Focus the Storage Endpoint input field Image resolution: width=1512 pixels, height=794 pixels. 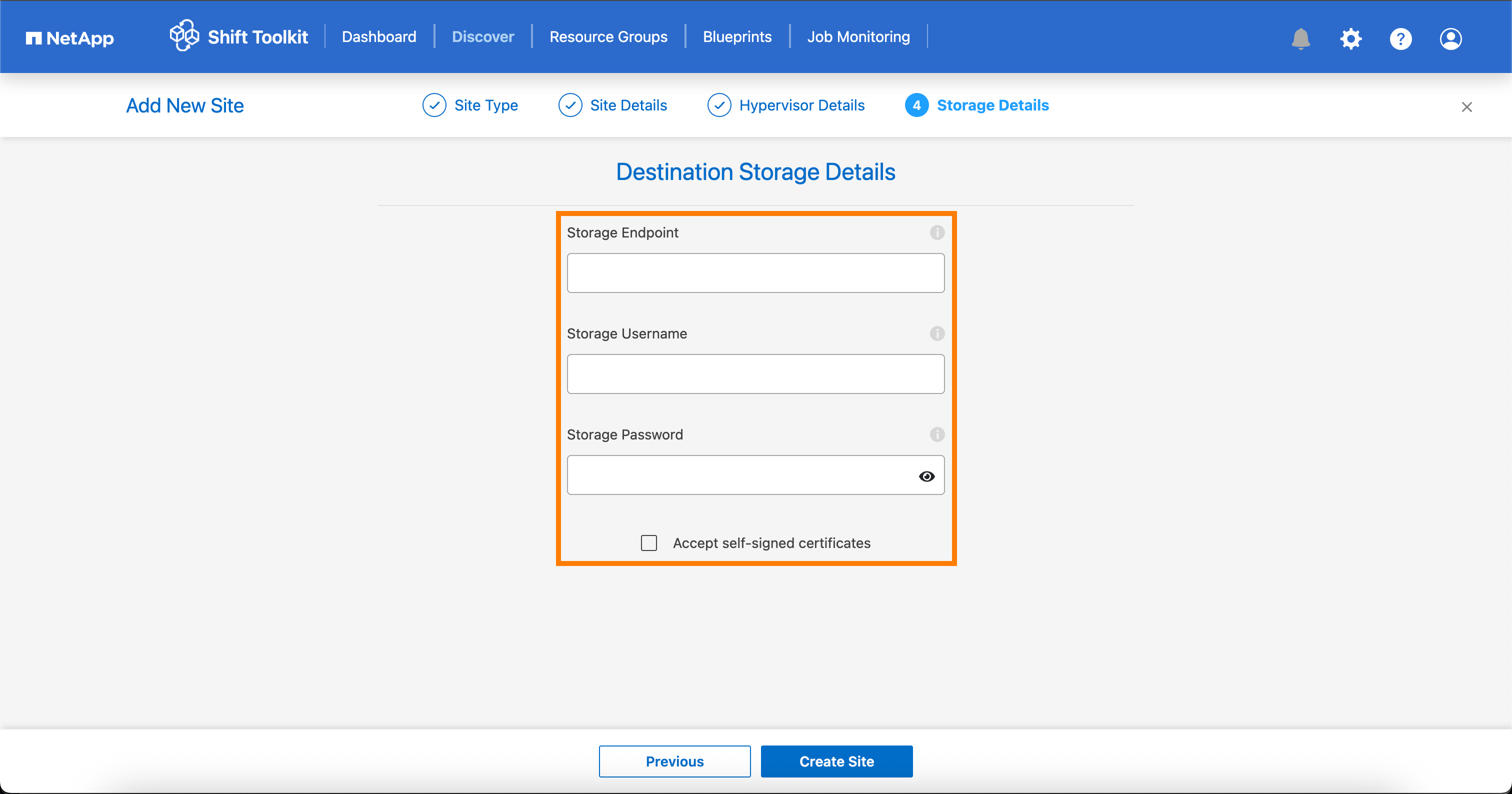click(755, 273)
